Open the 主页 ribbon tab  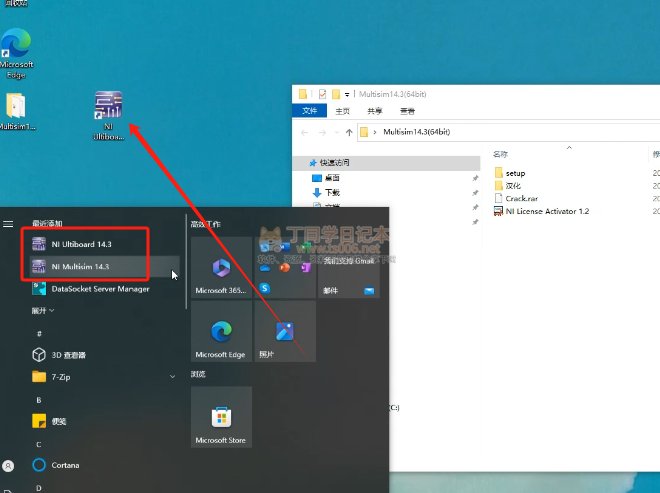(343, 111)
